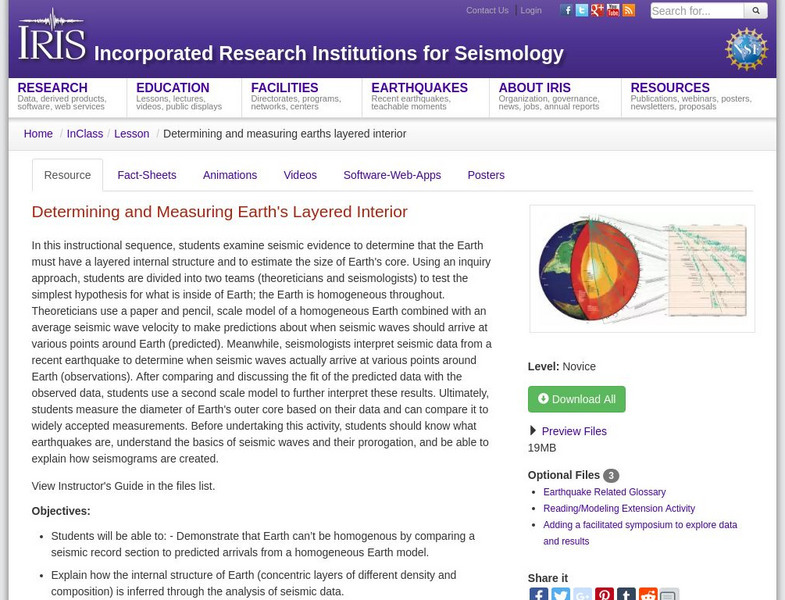The width and height of the screenshot is (785, 600).
Task: Click 'View Instructor's Guide in the files list.' text
Action: pyautogui.click(x=123, y=486)
